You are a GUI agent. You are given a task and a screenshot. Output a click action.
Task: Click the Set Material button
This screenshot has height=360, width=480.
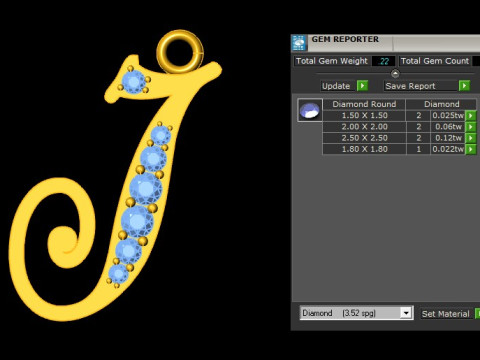446,314
